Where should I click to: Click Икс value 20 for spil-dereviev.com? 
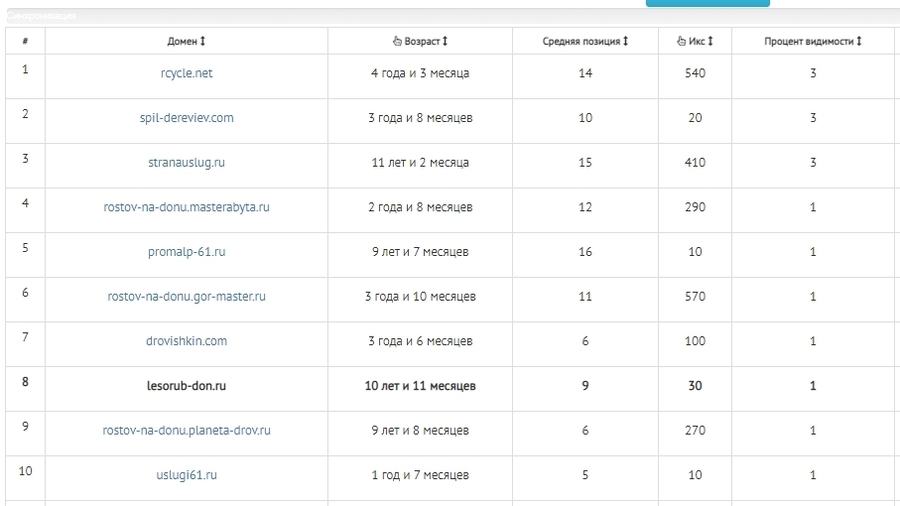click(x=695, y=118)
